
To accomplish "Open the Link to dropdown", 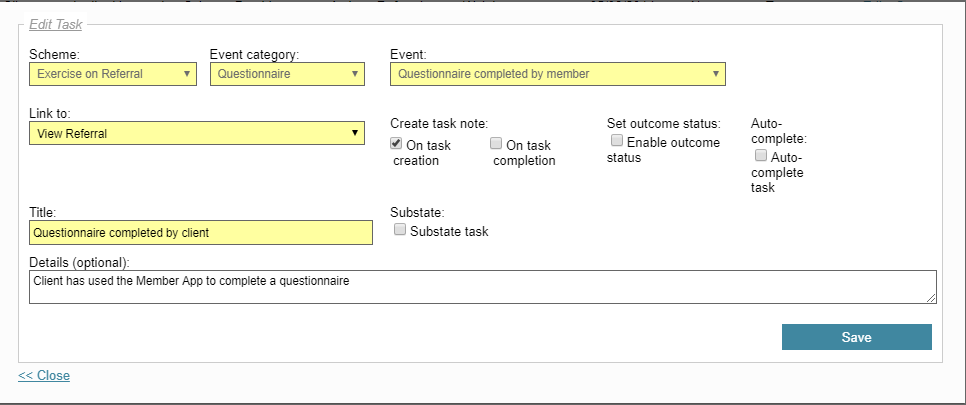I will [197, 133].
